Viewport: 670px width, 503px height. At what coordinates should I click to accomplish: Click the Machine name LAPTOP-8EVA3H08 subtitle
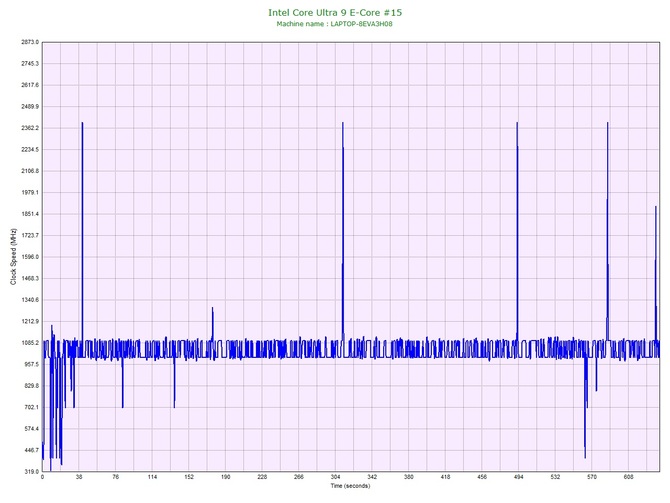coord(334,24)
